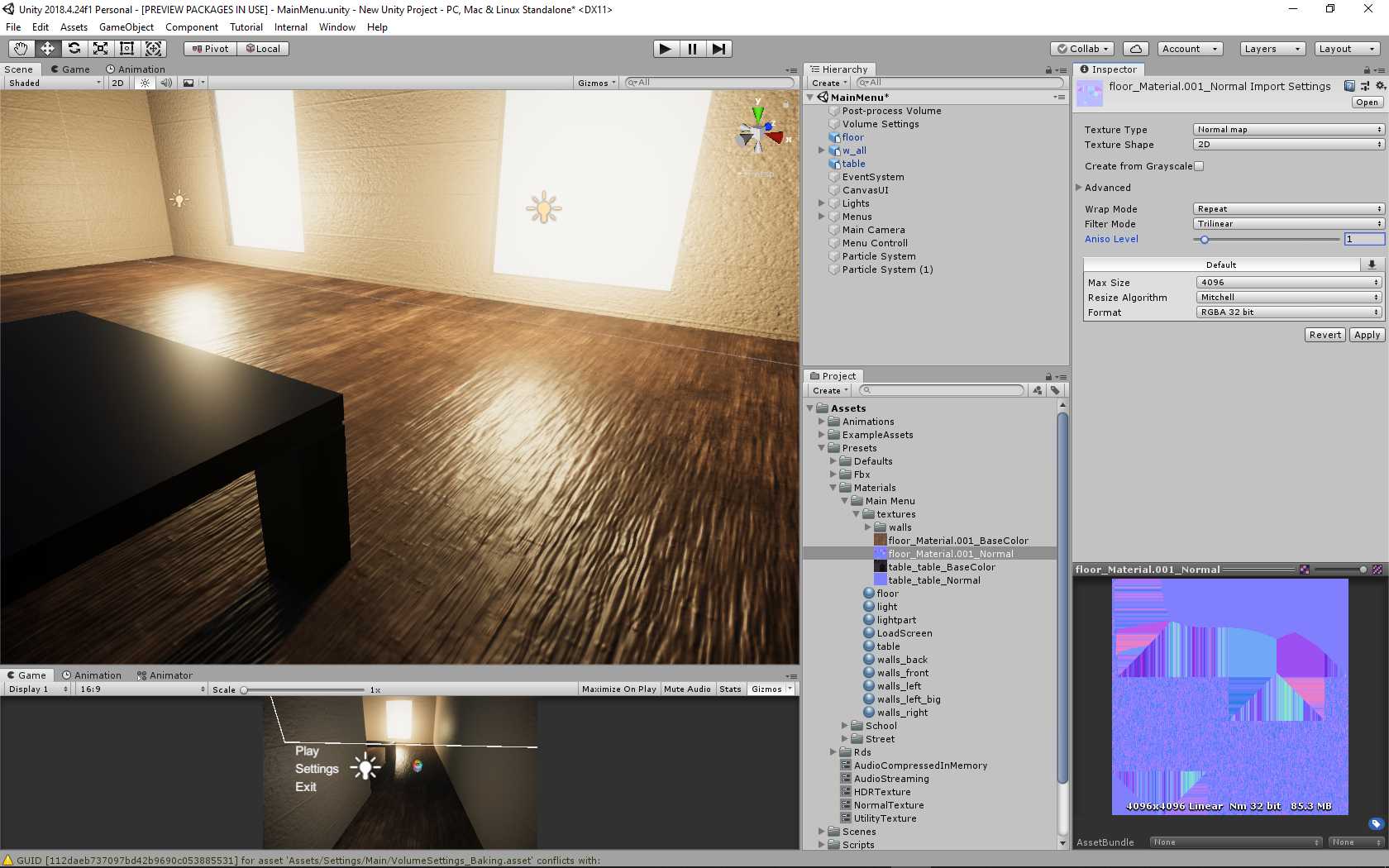The width and height of the screenshot is (1389, 868).
Task: Open the Resize Algorithm dropdown
Action: click(1289, 298)
